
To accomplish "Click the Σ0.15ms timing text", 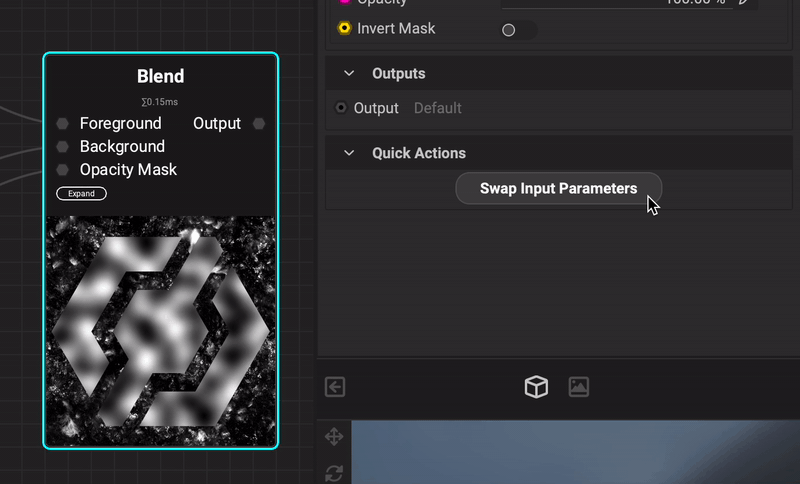I will click(x=160, y=102).
